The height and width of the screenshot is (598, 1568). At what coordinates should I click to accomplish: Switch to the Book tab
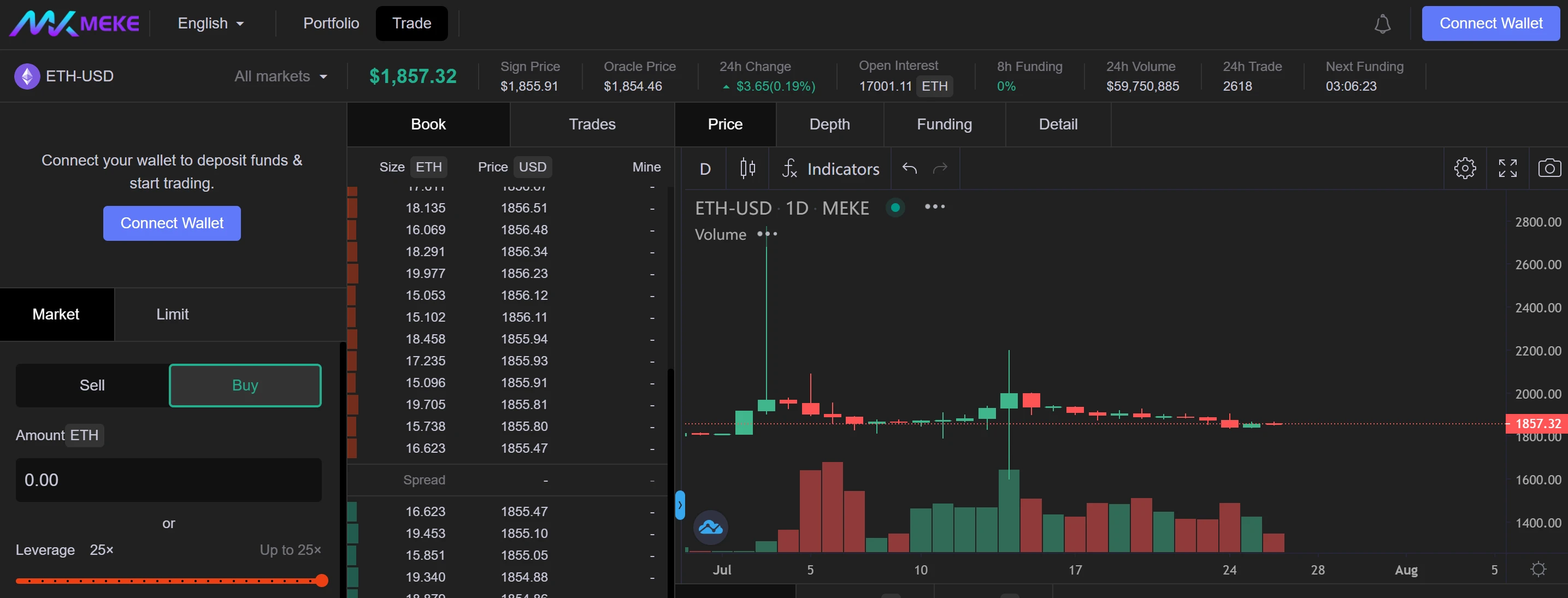428,124
